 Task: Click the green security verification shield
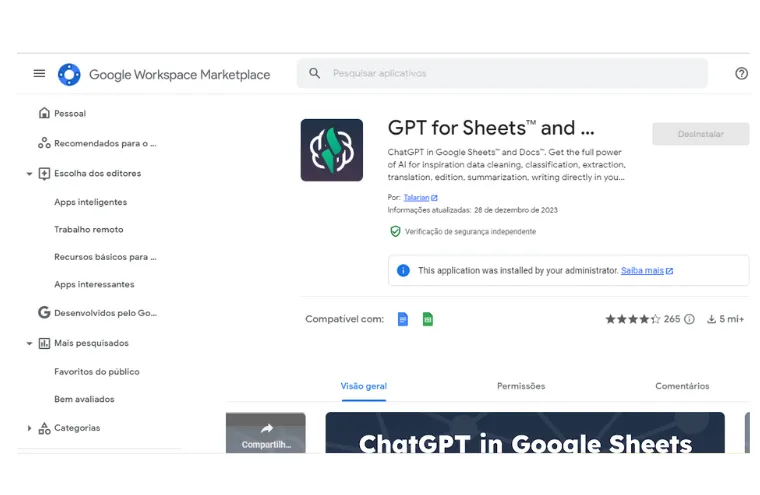(396, 231)
